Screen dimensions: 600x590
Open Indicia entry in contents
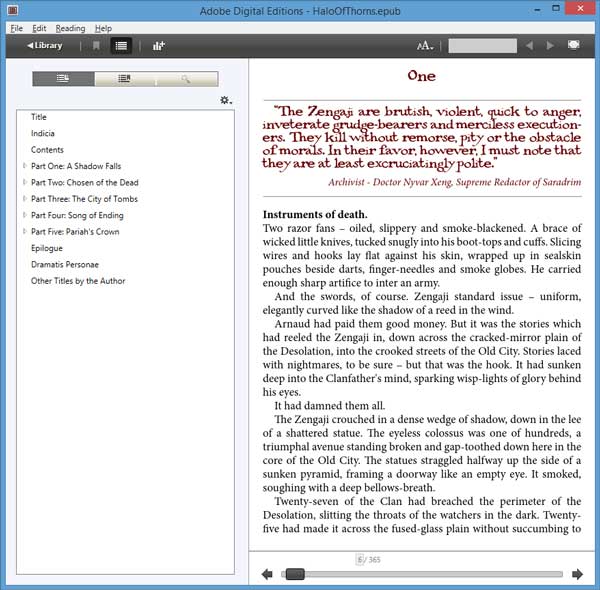[x=42, y=133]
